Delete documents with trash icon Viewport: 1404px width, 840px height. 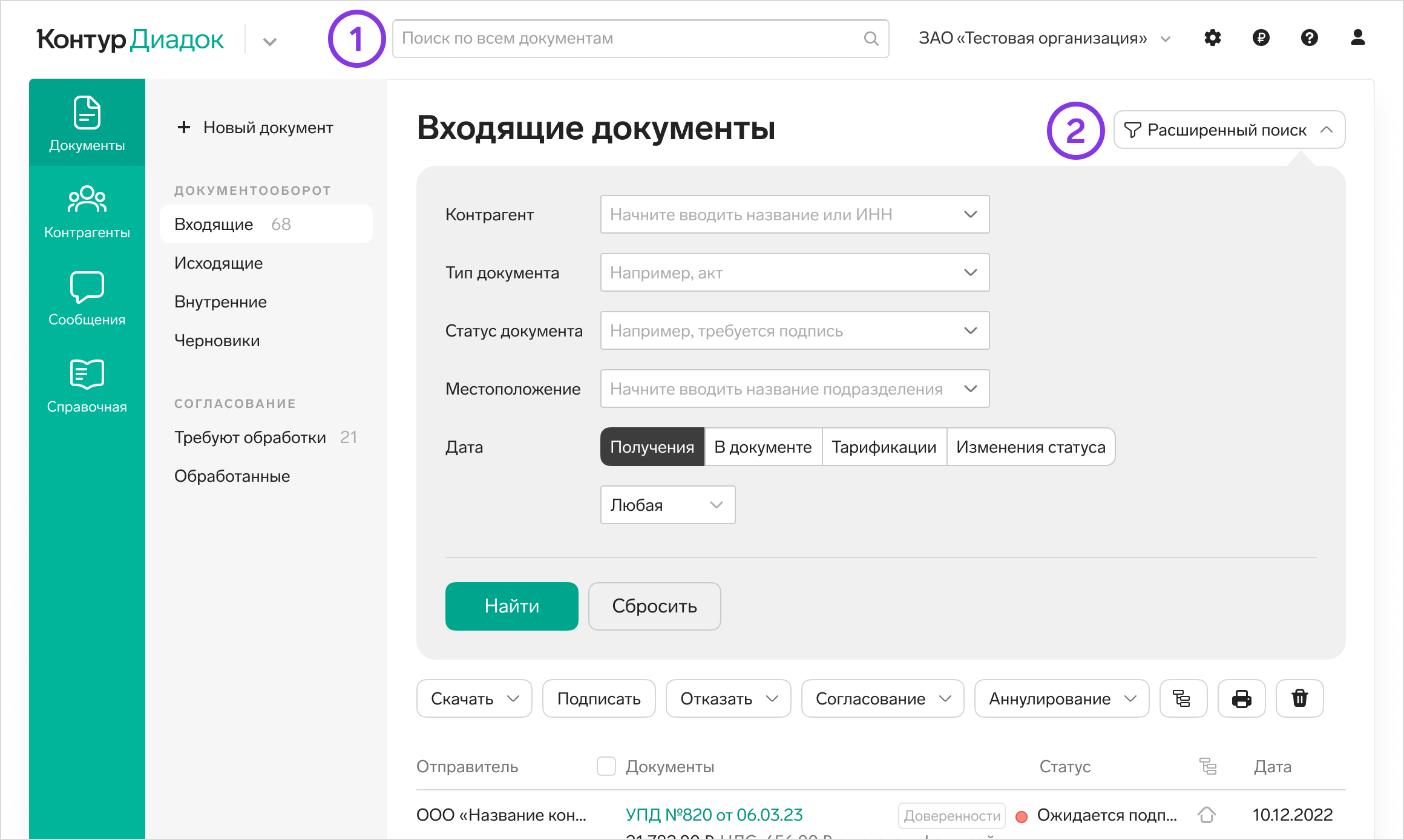pyautogui.click(x=1299, y=698)
